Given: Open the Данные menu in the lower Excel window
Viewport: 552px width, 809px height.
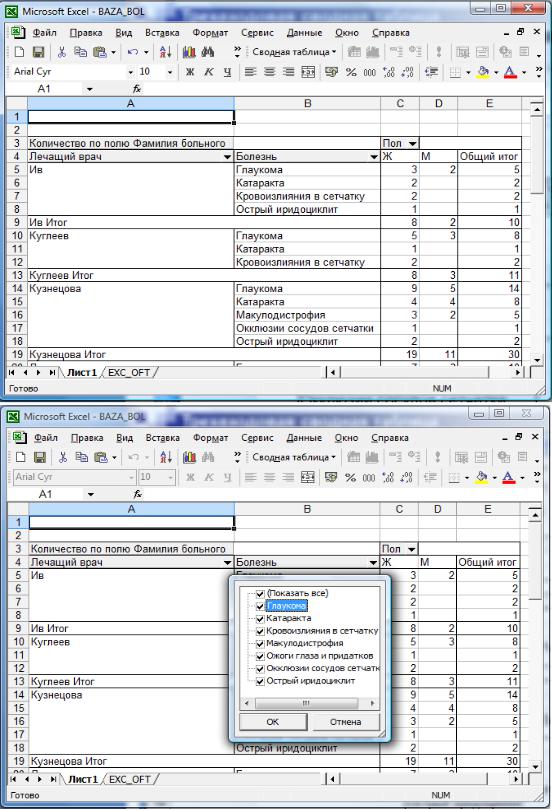Looking at the screenshot, I should (x=304, y=438).
